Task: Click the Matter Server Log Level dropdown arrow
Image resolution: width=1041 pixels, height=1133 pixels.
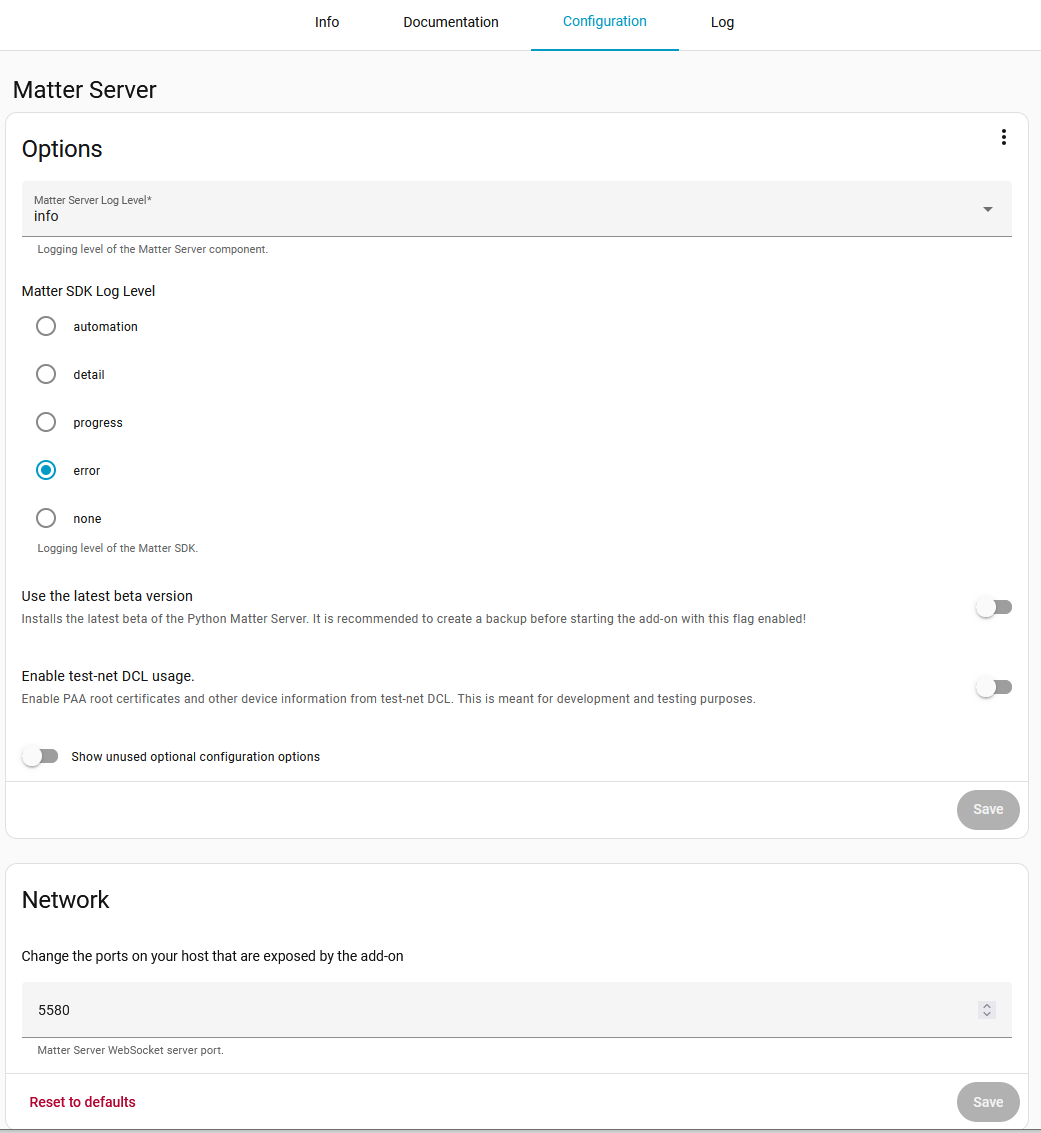Action: [x=987, y=209]
